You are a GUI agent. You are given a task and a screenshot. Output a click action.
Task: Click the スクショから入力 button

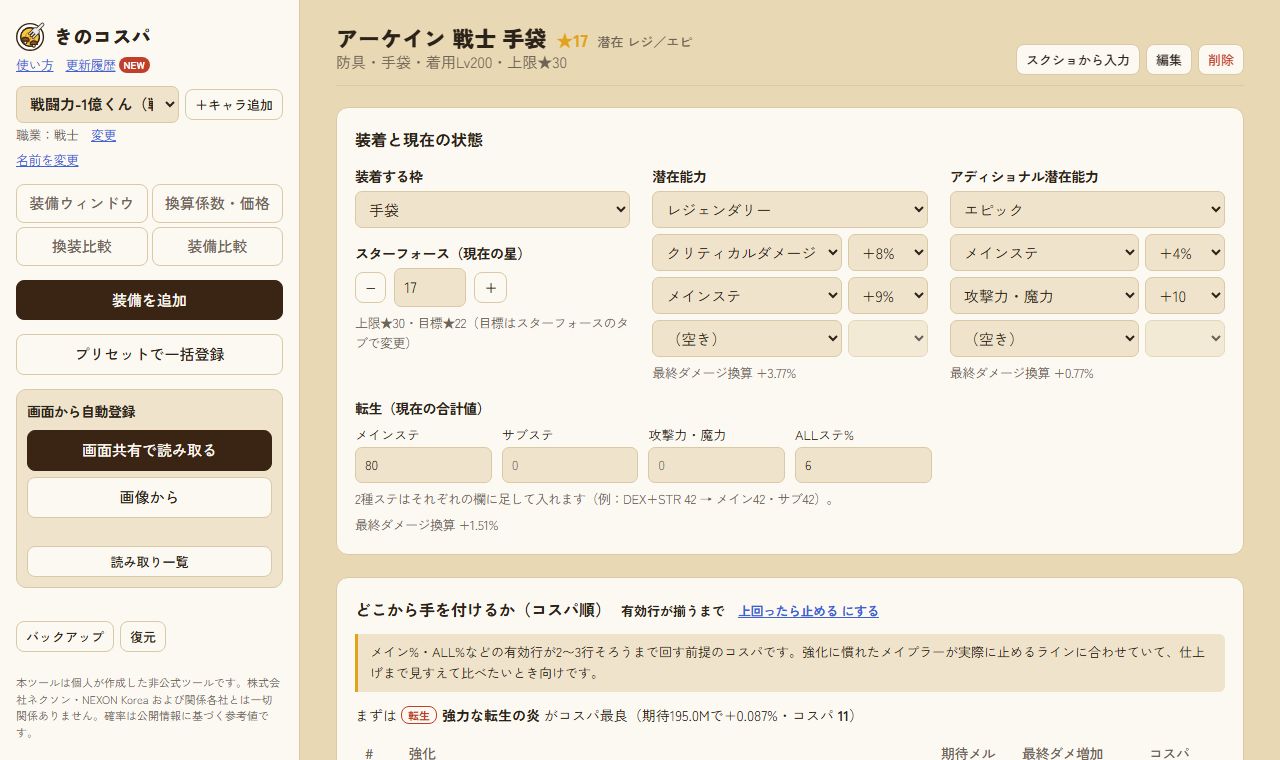point(1078,60)
